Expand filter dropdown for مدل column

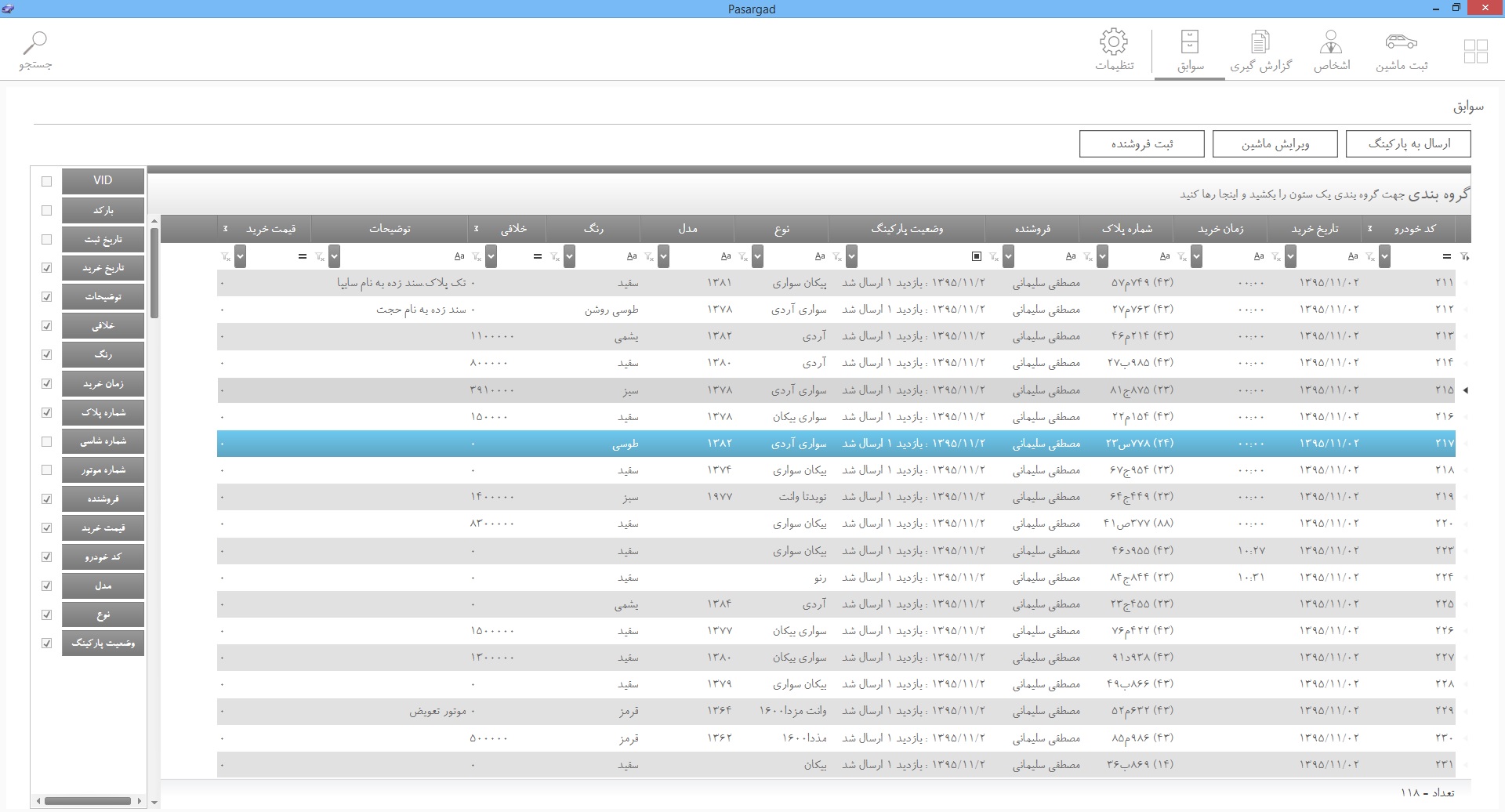664,256
